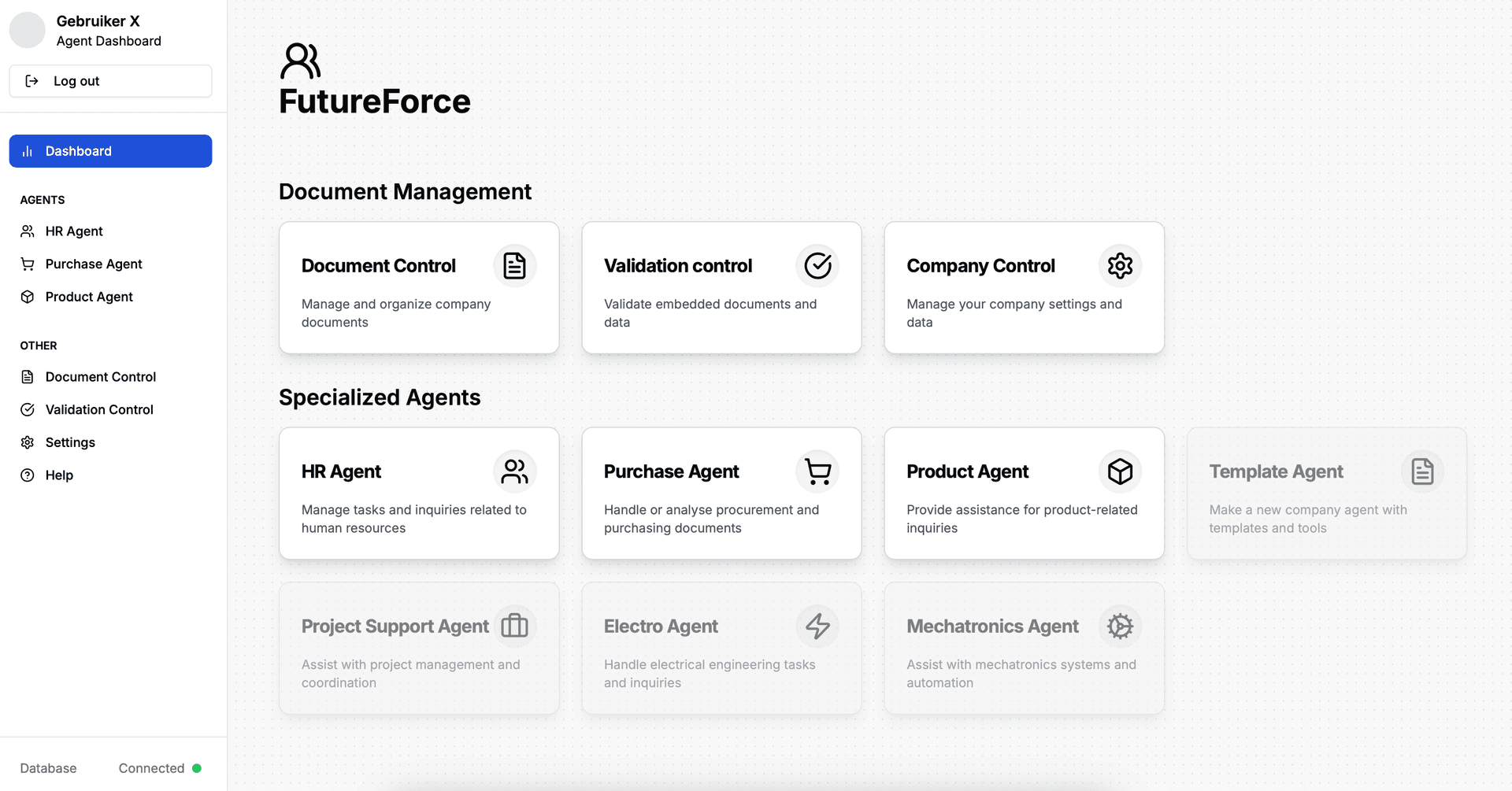This screenshot has height=791, width=1512.
Task: Open Validation Control sidebar link
Action: (98, 410)
